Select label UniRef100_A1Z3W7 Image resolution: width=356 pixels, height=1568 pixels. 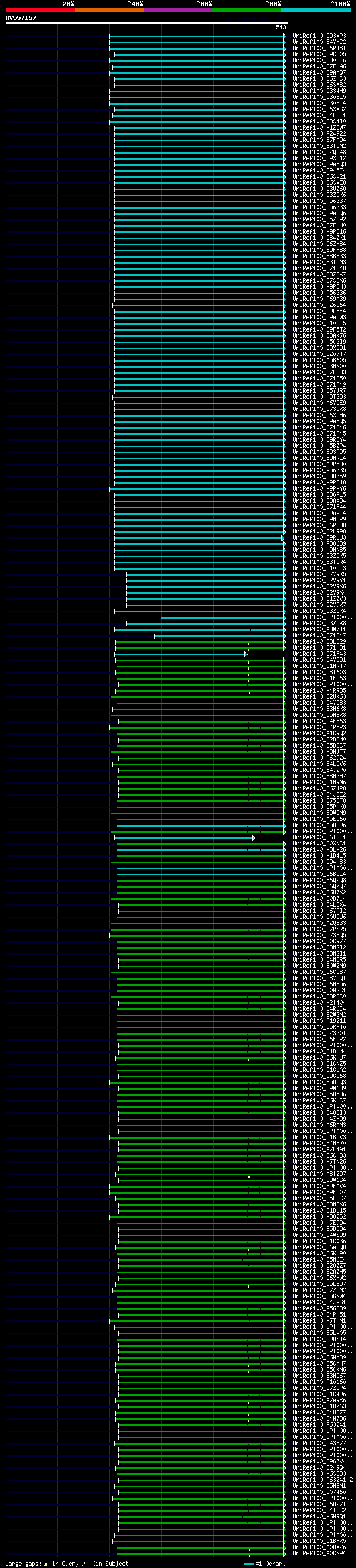(x=319, y=128)
